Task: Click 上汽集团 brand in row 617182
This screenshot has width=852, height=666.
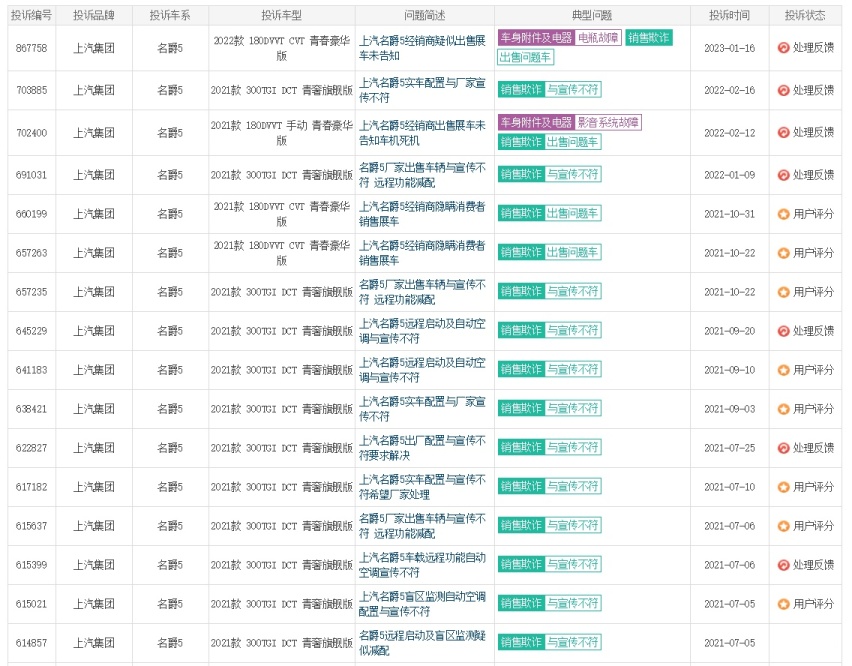Action: coord(94,487)
